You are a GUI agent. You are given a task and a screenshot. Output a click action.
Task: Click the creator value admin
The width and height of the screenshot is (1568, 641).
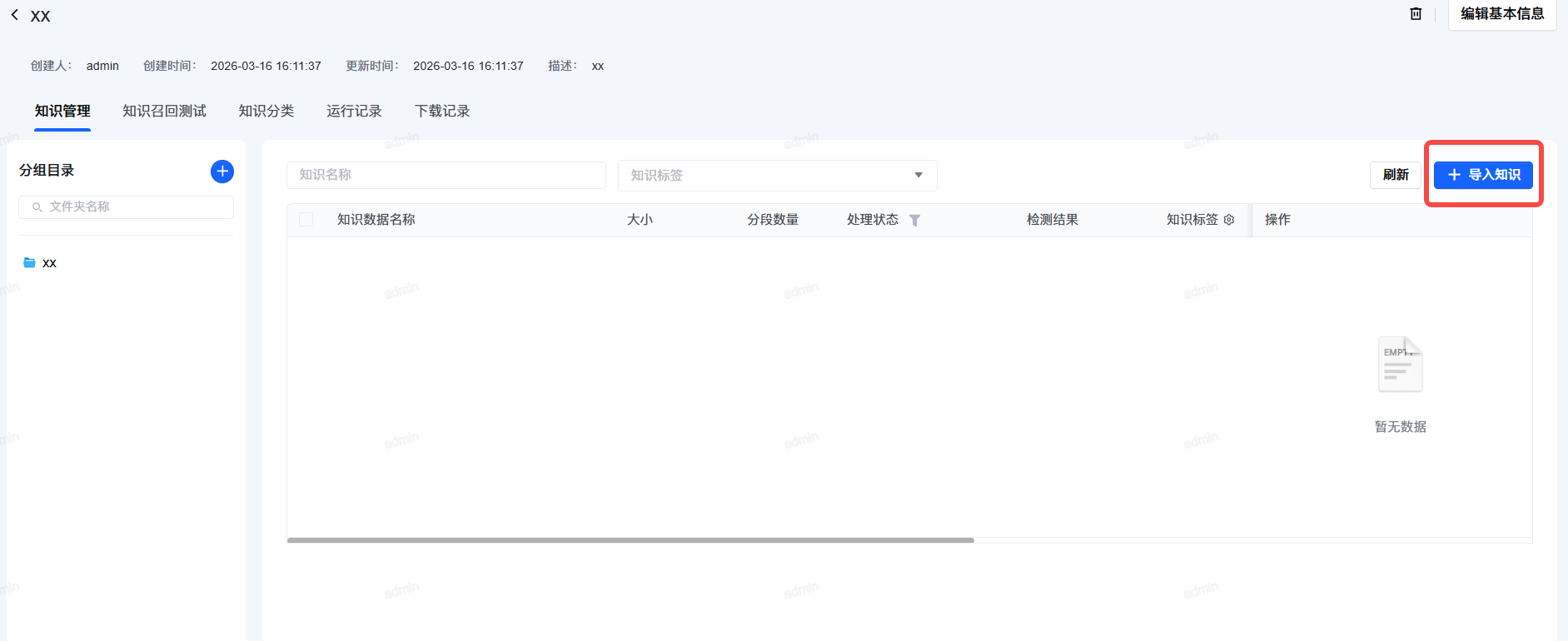pyautogui.click(x=102, y=66)
